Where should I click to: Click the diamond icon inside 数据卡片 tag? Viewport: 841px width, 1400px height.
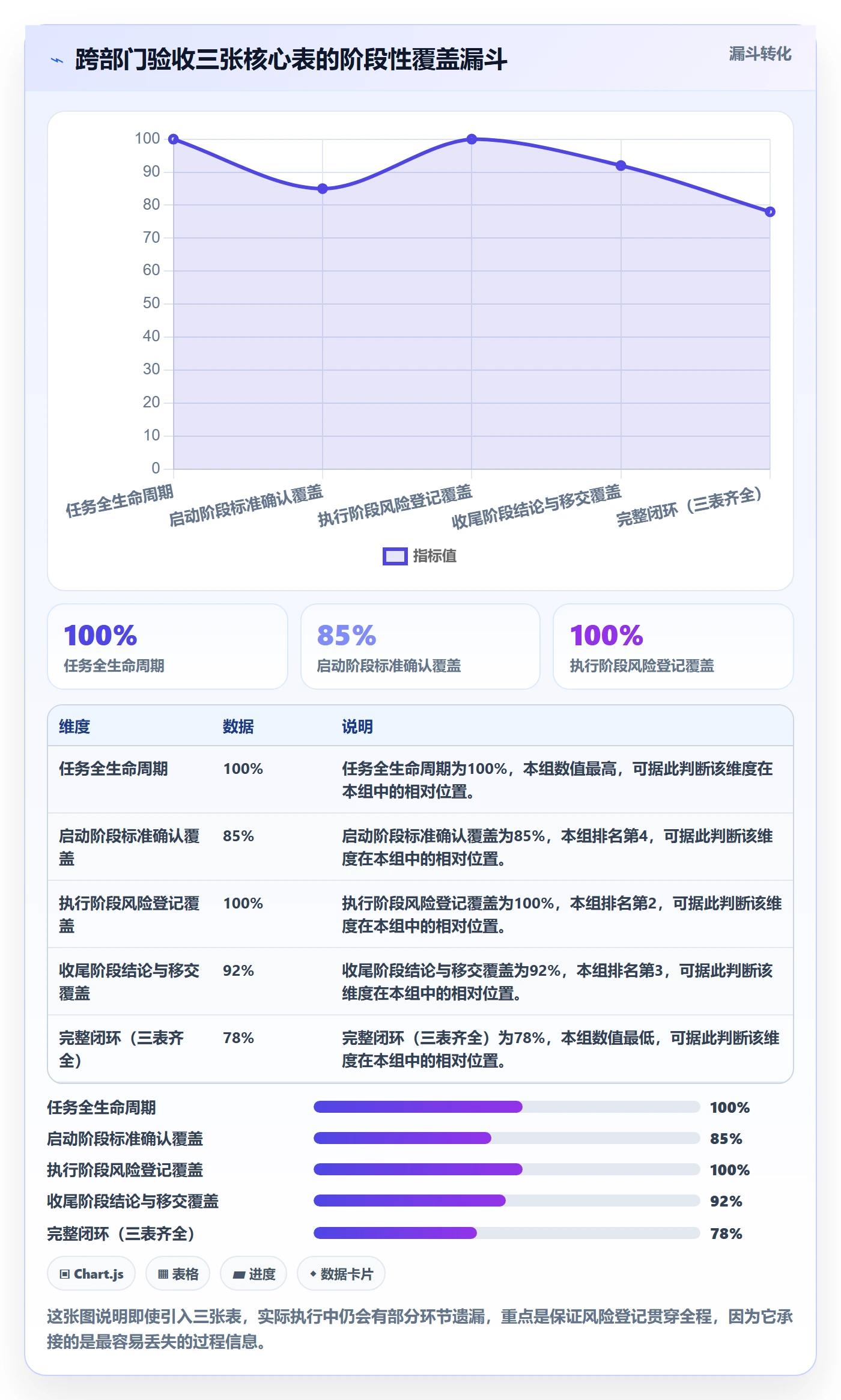(x=313, y=1273)
